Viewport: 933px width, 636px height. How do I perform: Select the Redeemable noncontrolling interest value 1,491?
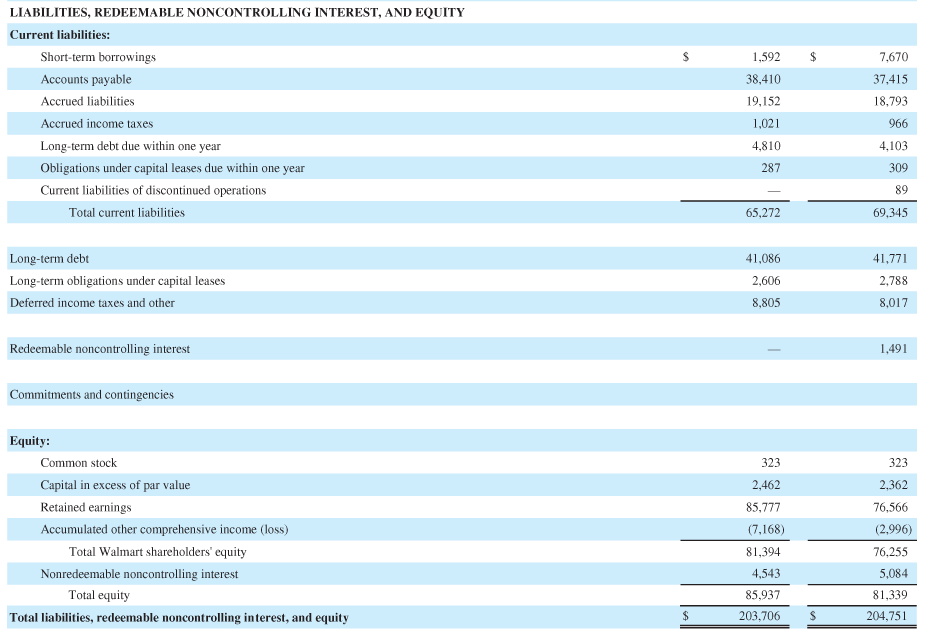892,349
